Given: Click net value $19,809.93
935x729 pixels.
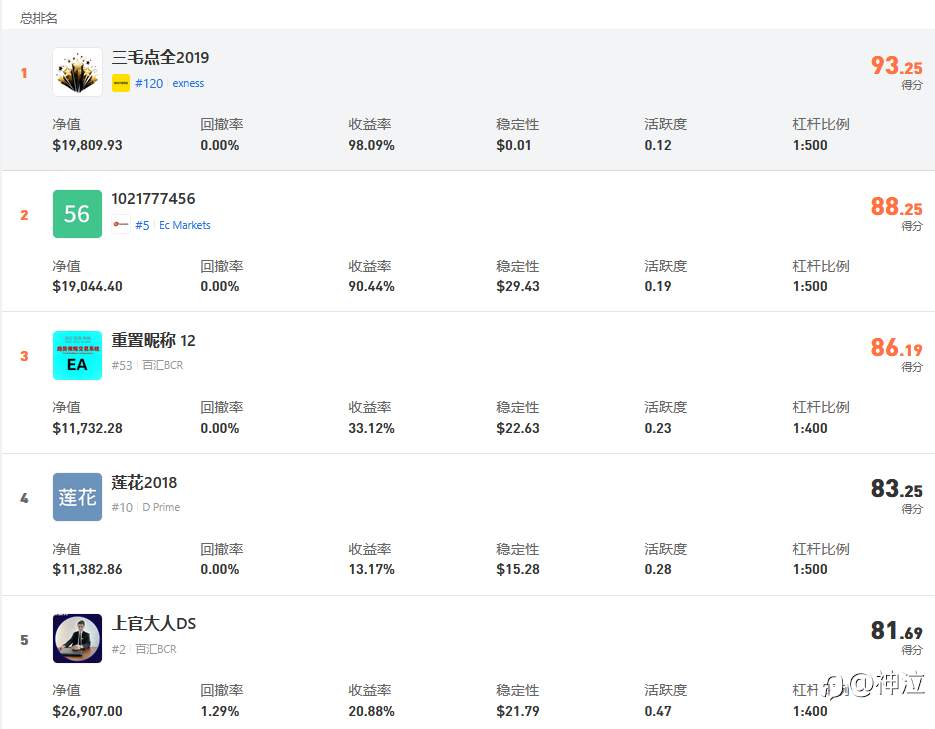Looking at the screenshot, I should click(88, 145).
